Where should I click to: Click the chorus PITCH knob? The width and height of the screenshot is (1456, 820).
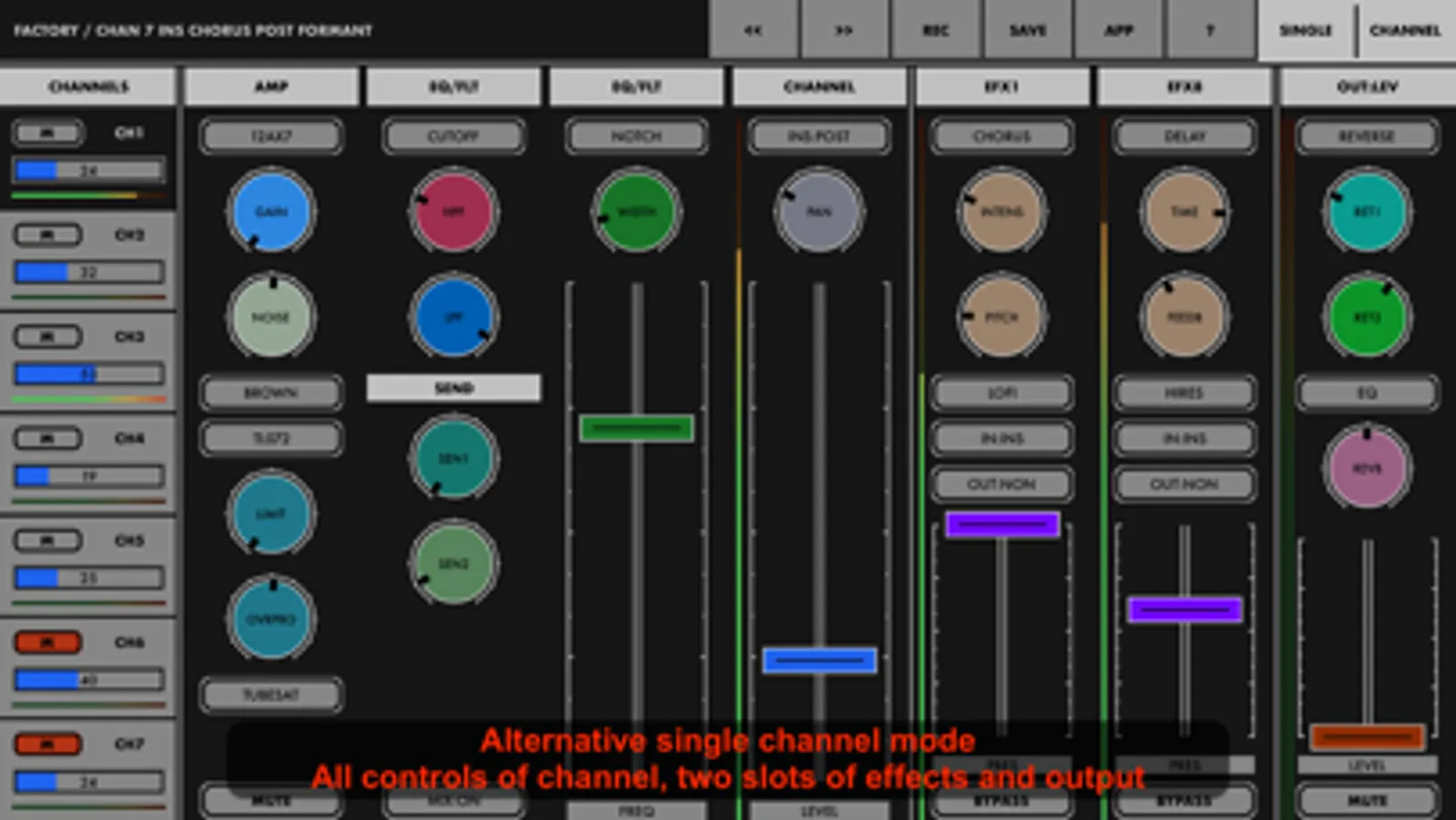point(1002,317)
